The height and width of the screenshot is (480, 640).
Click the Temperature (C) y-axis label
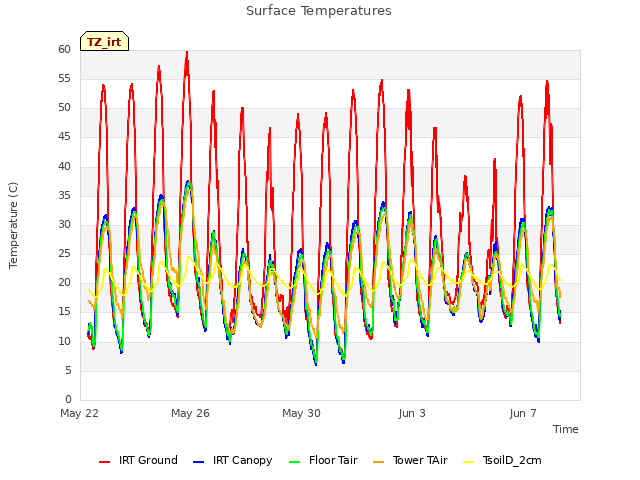(13, 225)
